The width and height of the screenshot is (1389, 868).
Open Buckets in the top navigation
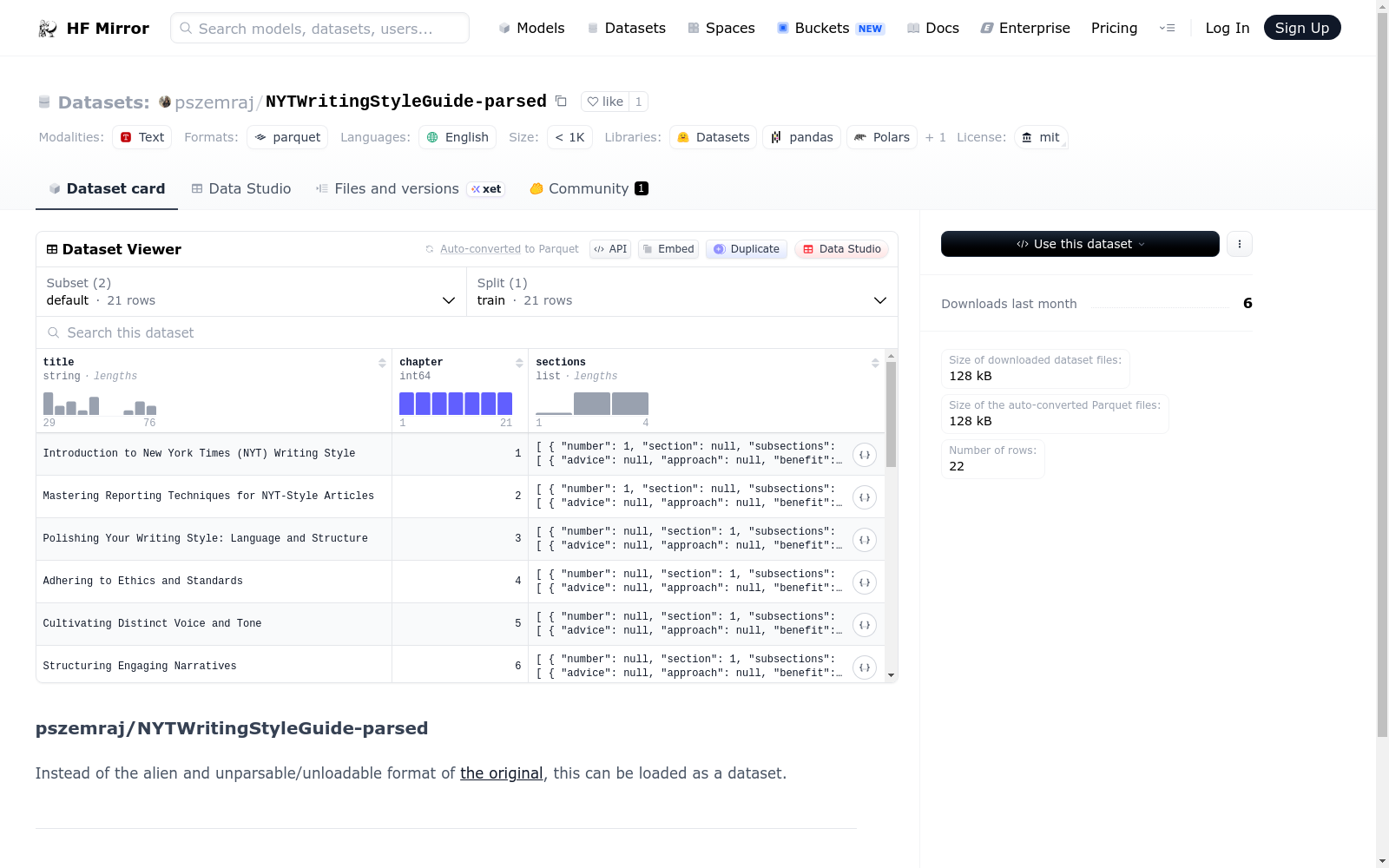(x=831, y=28)
